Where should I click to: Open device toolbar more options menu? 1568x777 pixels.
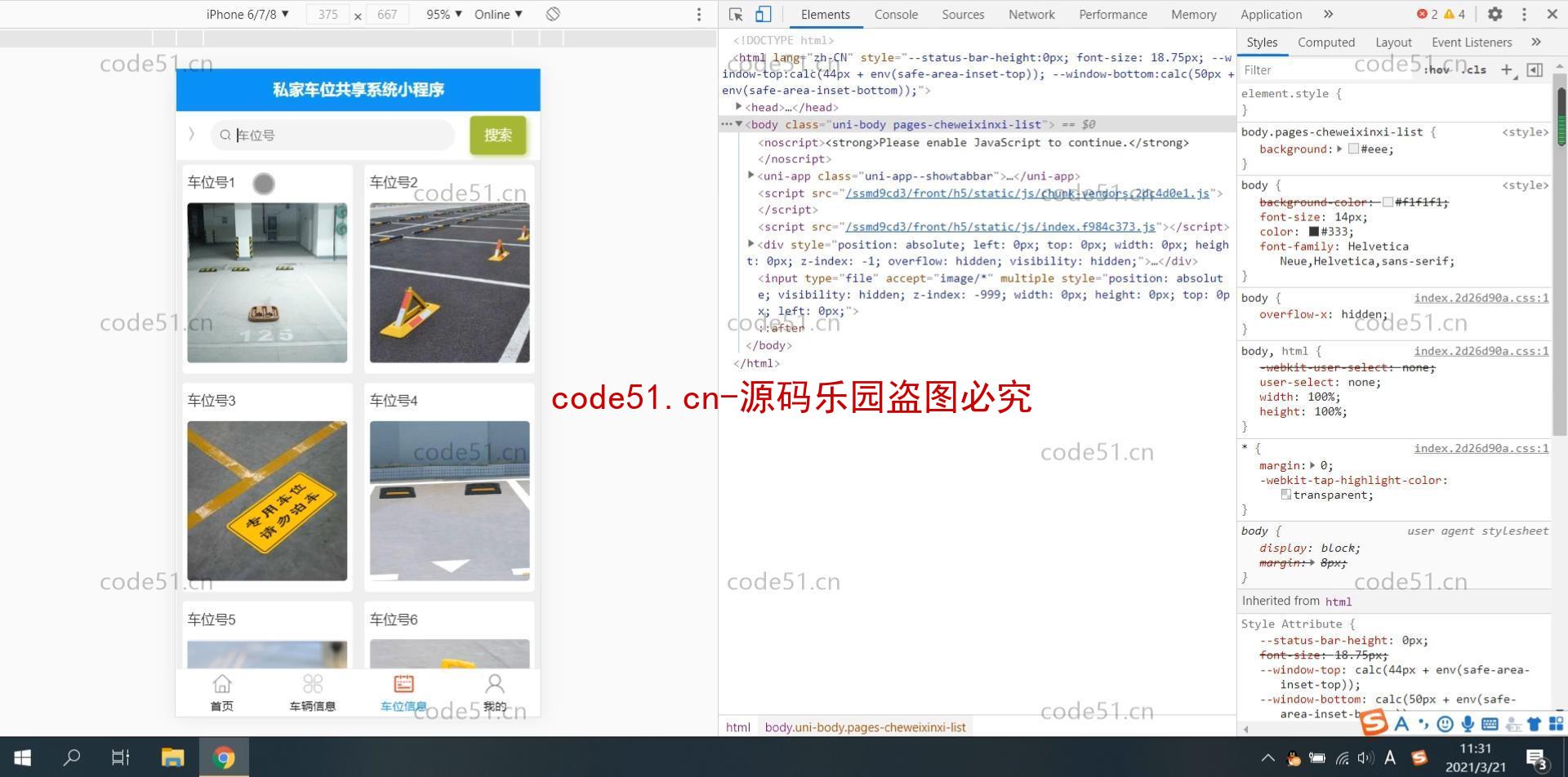click(x=698, y=15)
